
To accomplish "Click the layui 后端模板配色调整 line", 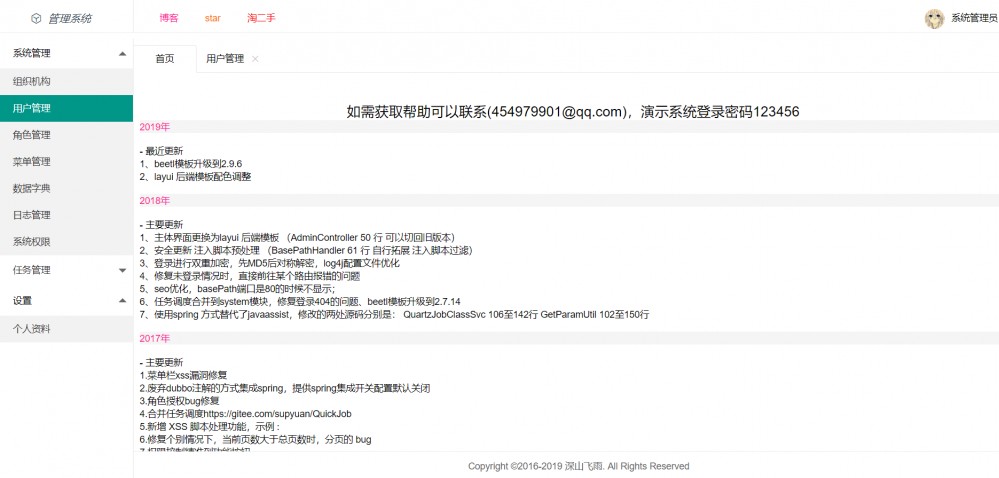I will pyautogui.click(x=196, y=177).
